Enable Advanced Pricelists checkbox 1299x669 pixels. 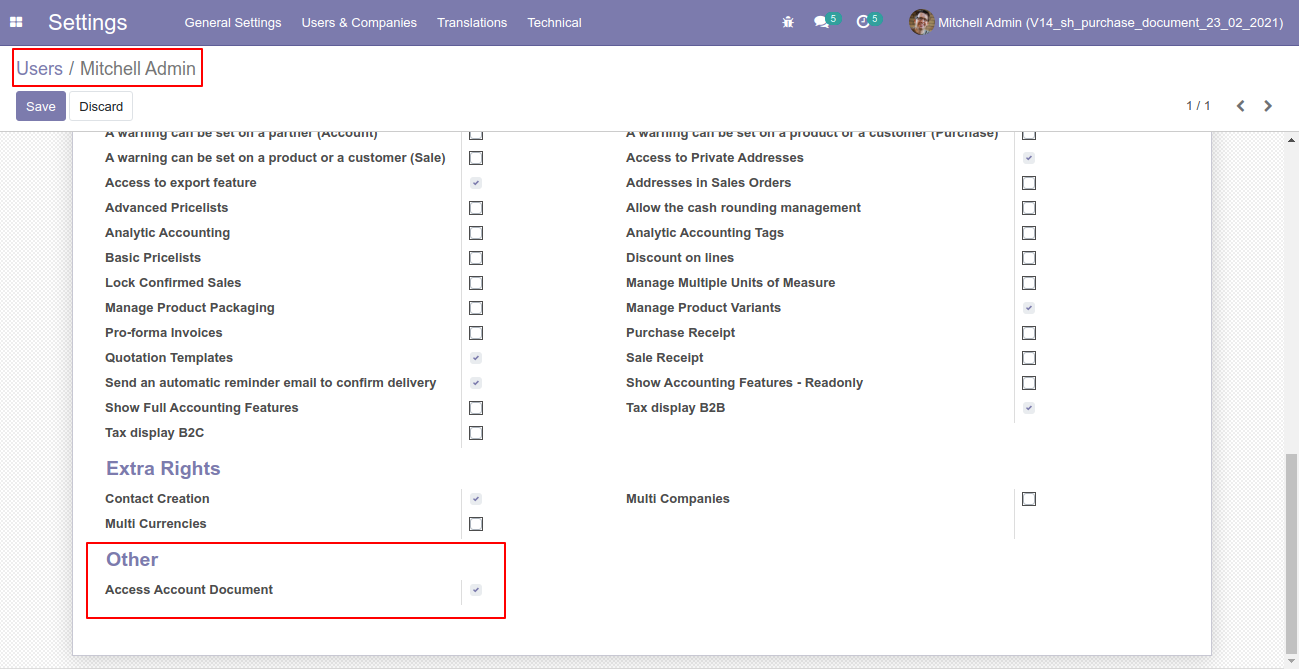point(476,208)
